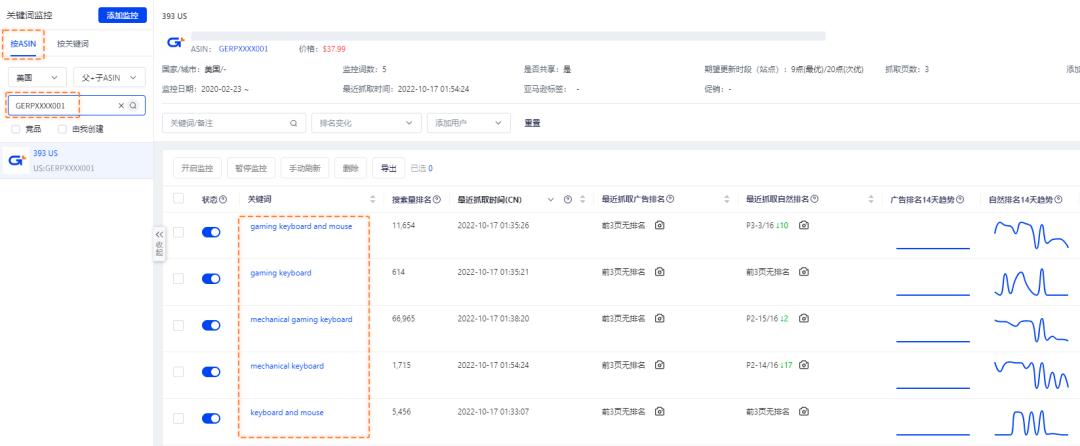Open ad rank snapshot for keyboard and mouse
Screen dimensions: 1080x446
(659, 412)
